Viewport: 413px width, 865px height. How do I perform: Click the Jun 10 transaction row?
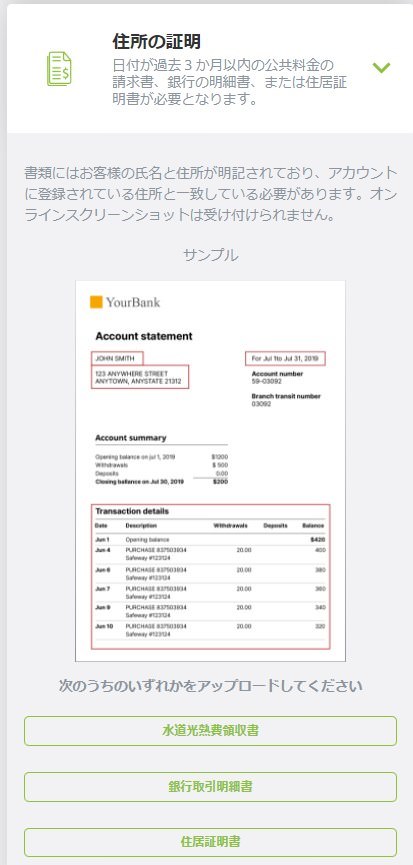tap(210, 631)
